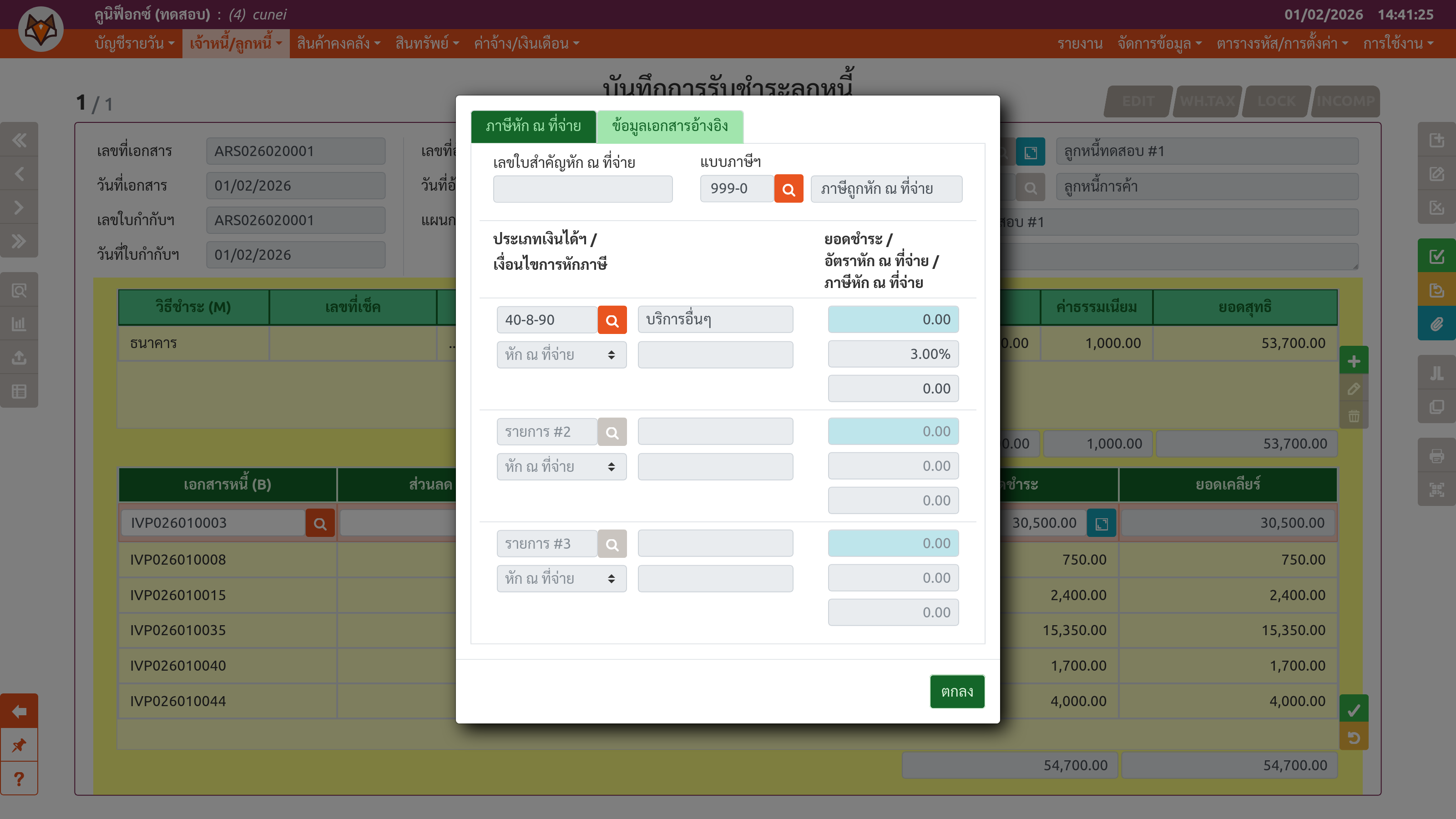Click the withholding certificate number field

pyautogui.click(x=582, y=189)
